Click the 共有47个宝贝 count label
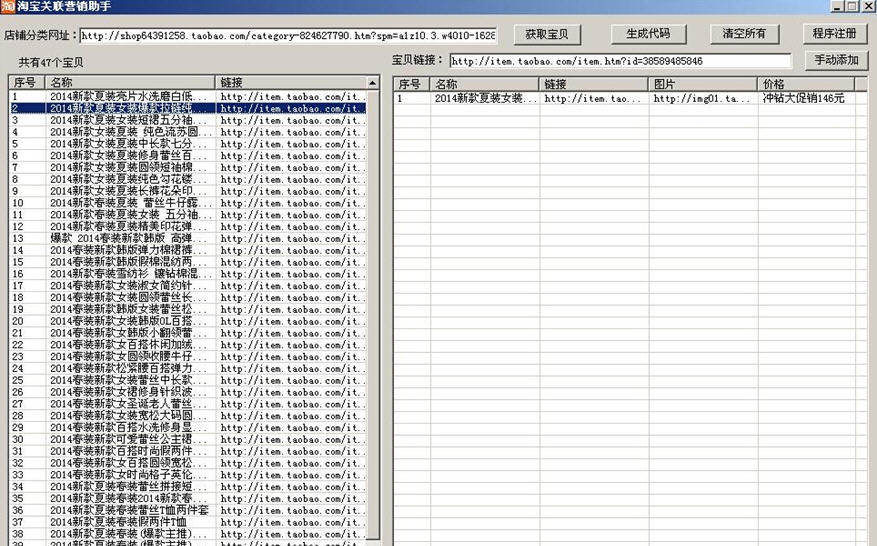The height and width of the screenshot is (546, 877). click(x=51, y=62)
